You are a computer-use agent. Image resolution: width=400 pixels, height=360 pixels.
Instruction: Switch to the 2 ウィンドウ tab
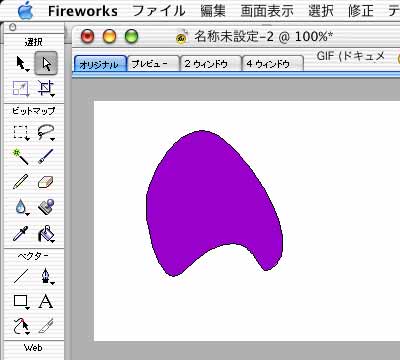coord(210,64)
